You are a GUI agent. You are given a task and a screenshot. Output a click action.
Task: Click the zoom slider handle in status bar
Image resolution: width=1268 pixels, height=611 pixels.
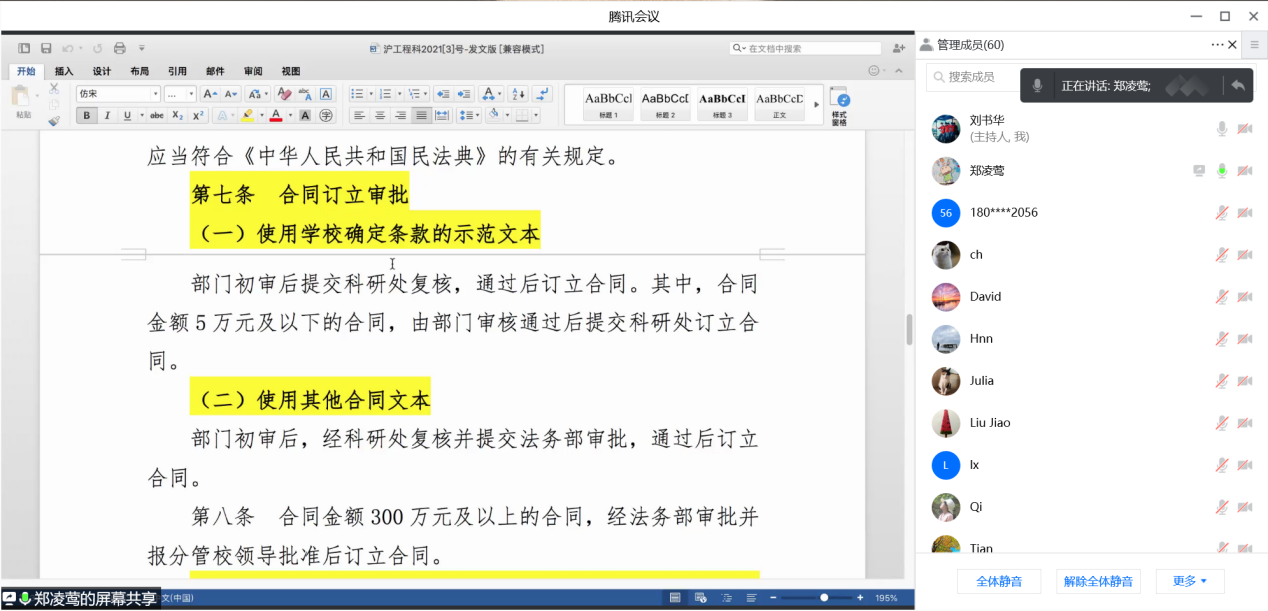click(824, 598)
